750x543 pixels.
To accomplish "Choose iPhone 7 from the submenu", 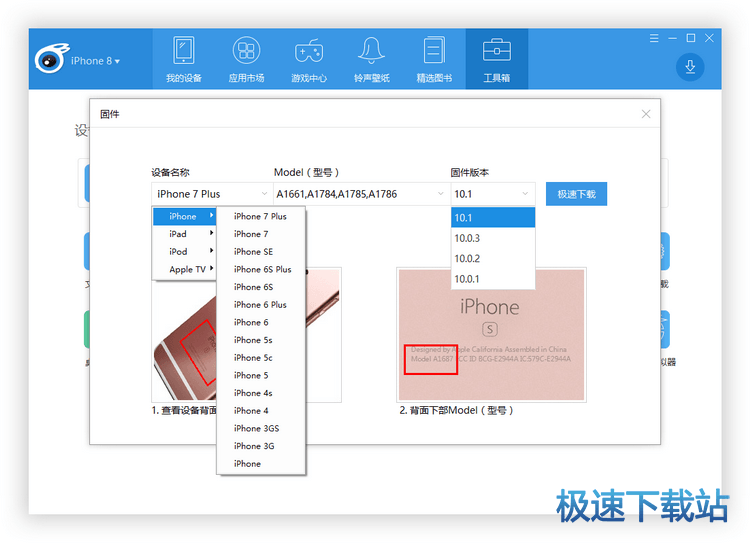I will (x=261, y=234).
